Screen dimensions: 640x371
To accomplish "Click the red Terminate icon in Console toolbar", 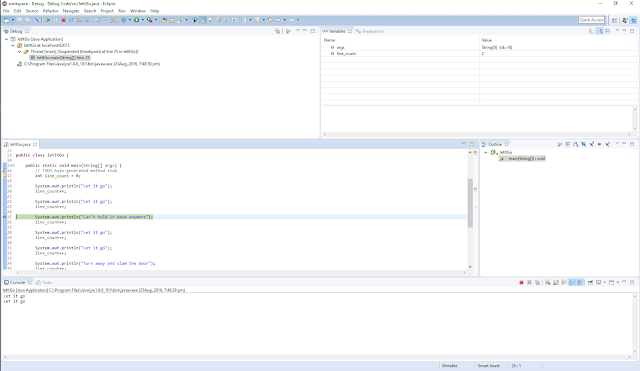I will pos(521,282).
